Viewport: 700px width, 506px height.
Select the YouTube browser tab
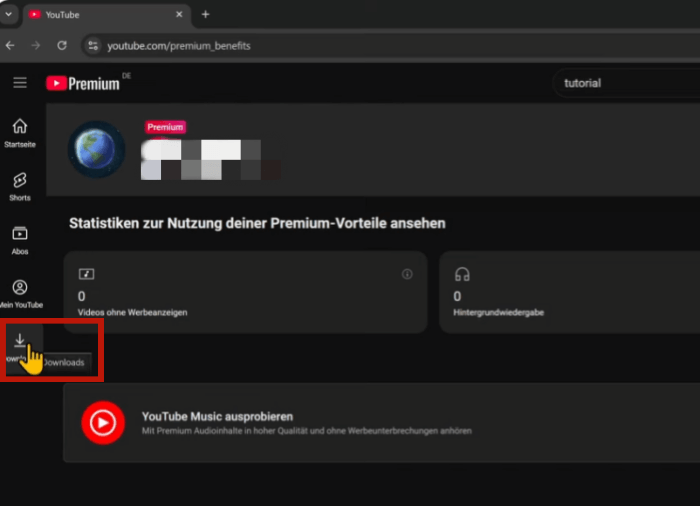[107, 15]
